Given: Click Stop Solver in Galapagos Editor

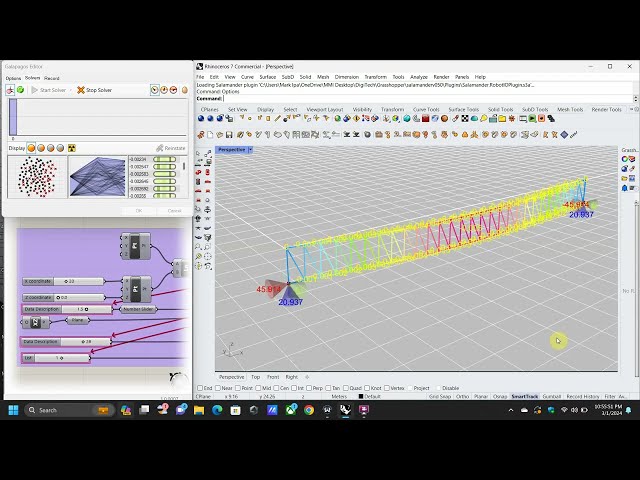Looking at the screenshot, I should click(x=94, y=90).
